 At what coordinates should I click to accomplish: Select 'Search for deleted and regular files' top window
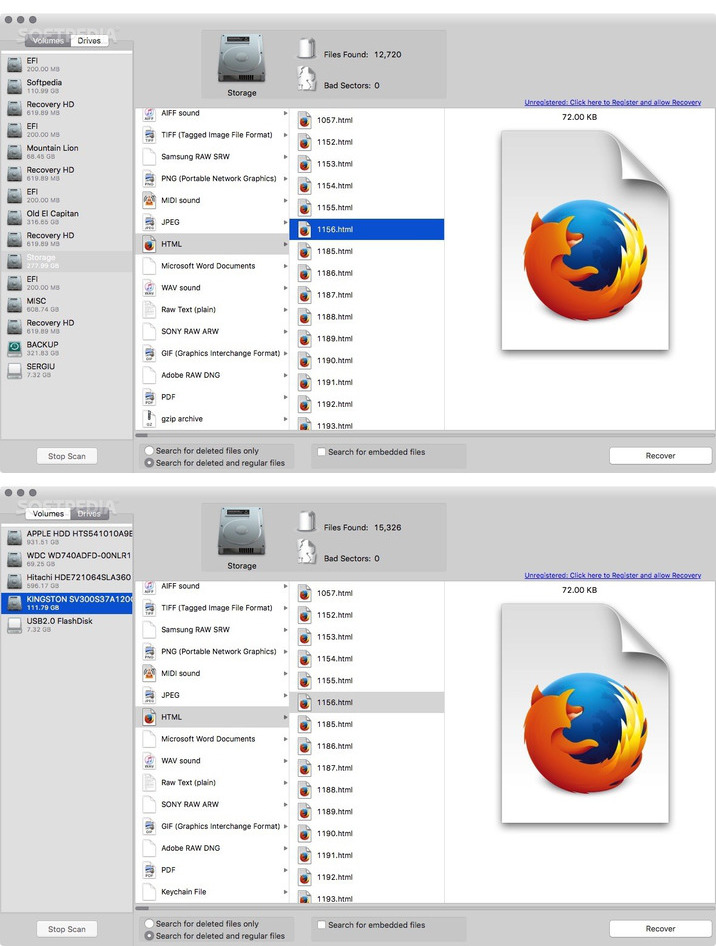pyautogui.click(x=149, y=463)
